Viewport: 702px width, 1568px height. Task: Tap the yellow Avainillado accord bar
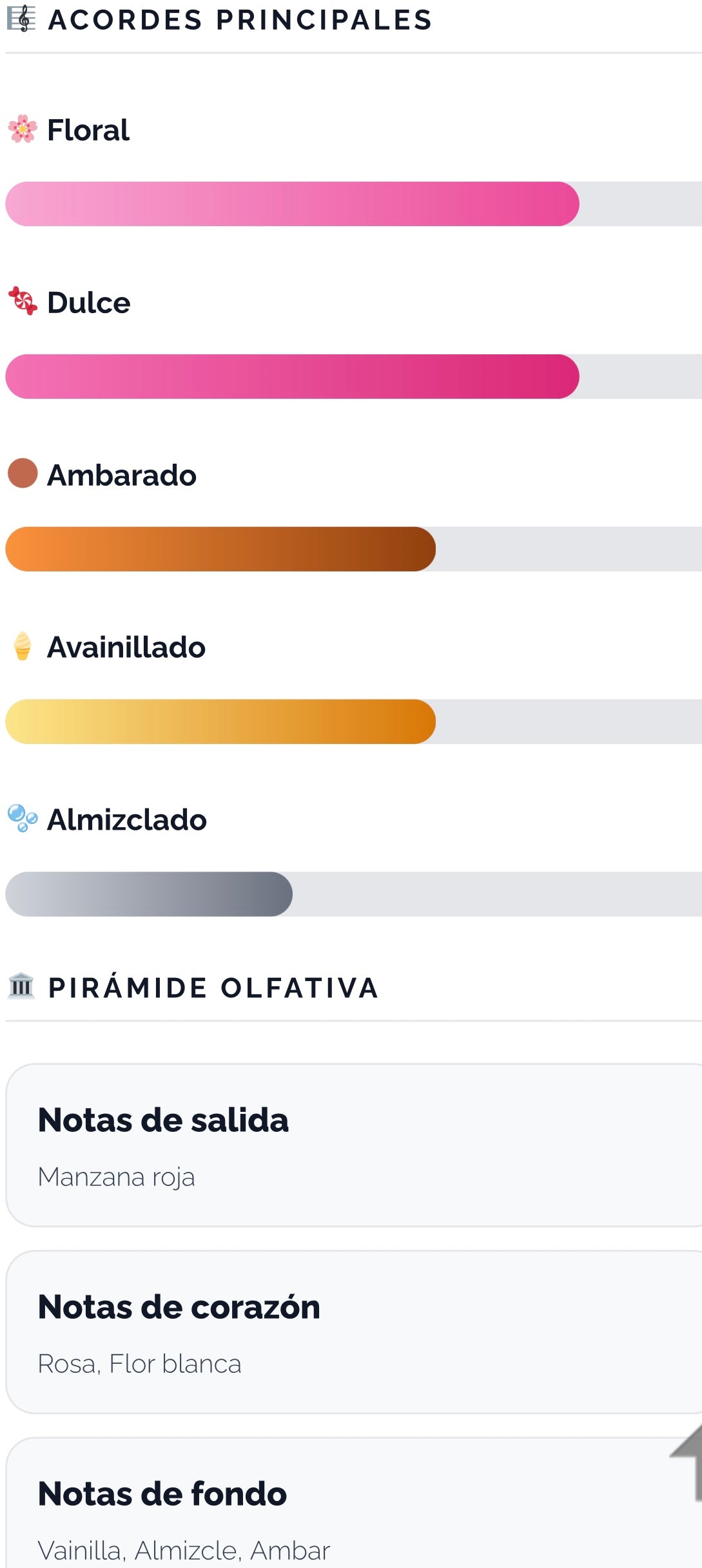(220, 722)
